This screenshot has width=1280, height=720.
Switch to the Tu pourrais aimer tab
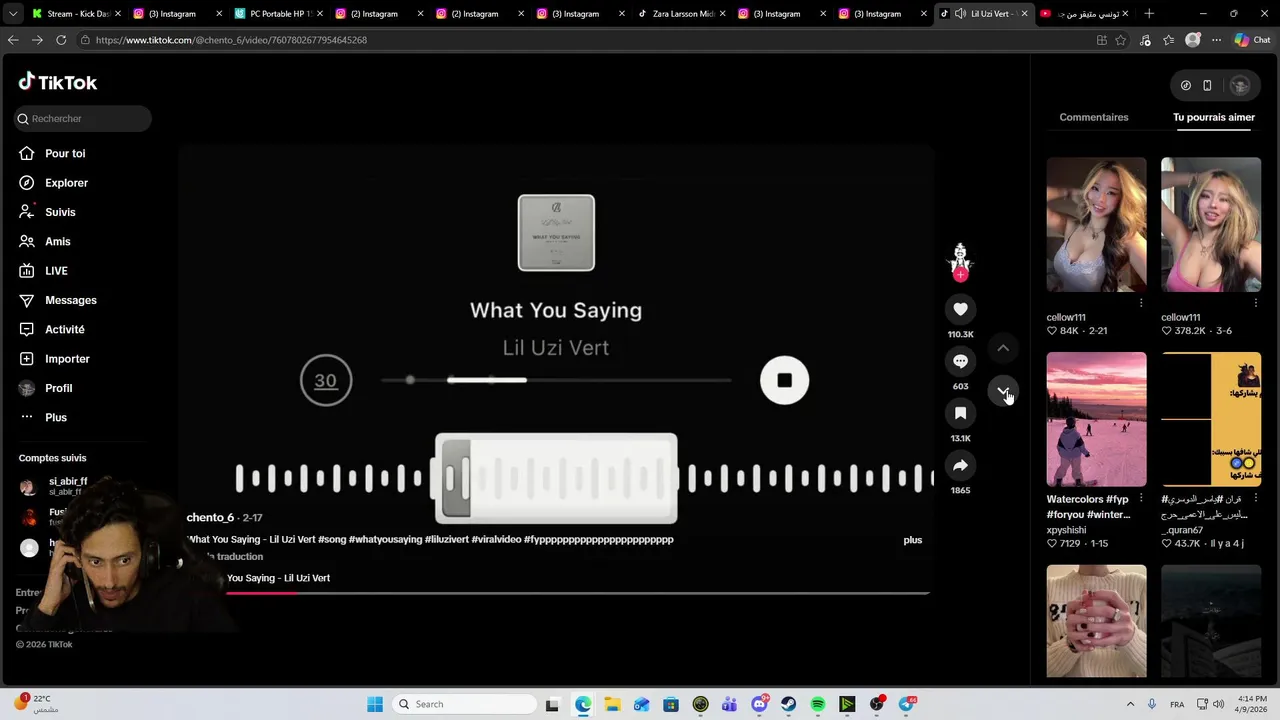point(1214,117)
